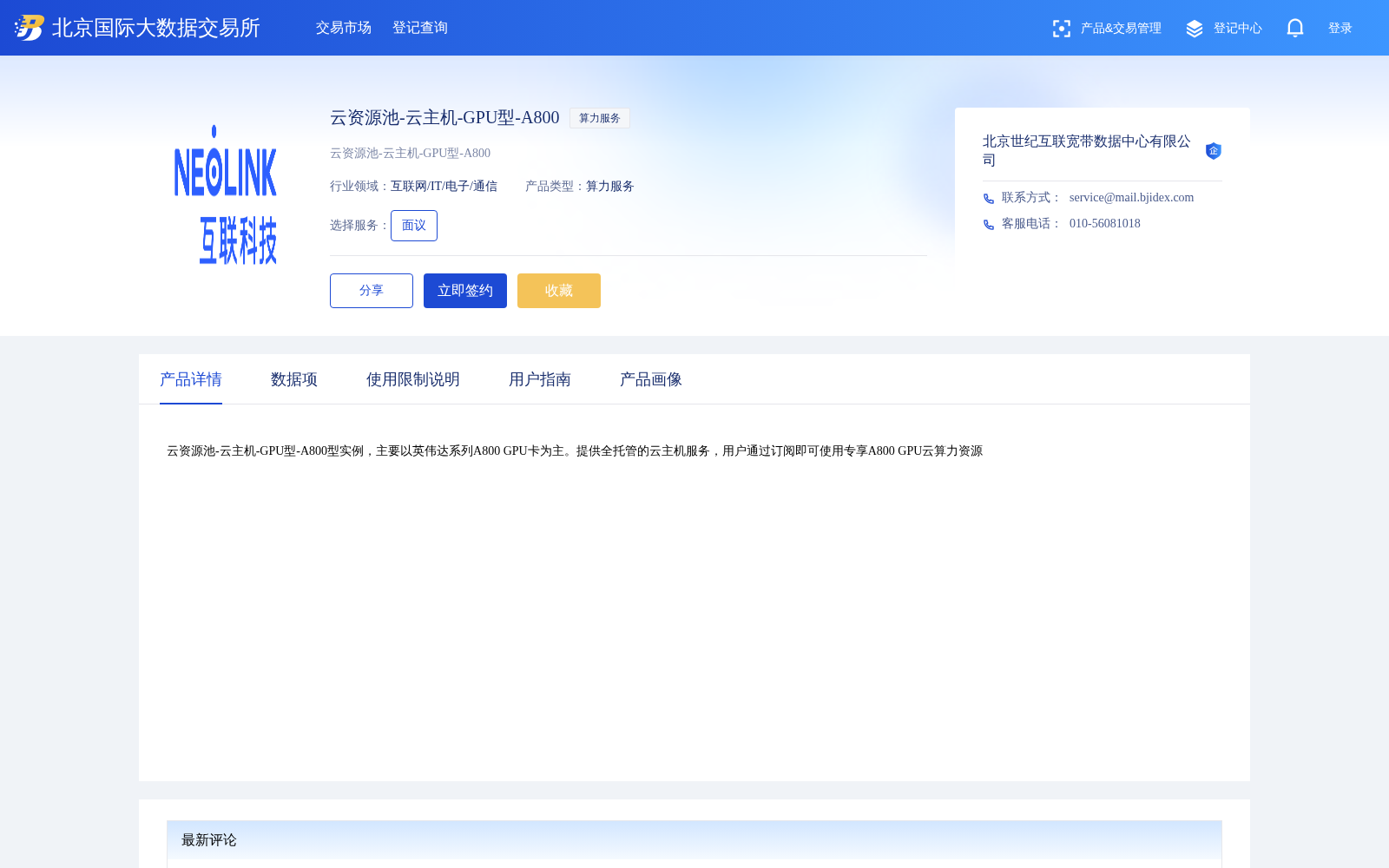Click the product type value 算力服务

click(610, 187)
